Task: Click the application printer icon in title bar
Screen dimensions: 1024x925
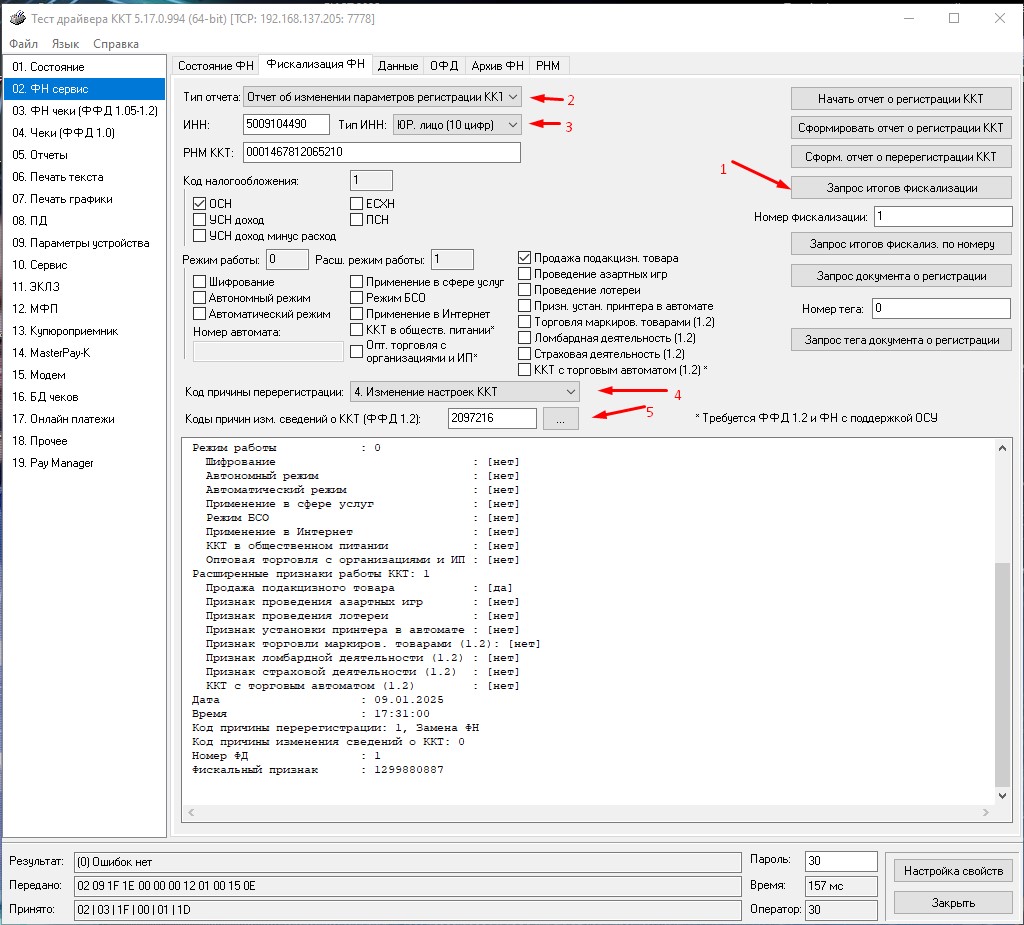Action: [x=18, y=18]
